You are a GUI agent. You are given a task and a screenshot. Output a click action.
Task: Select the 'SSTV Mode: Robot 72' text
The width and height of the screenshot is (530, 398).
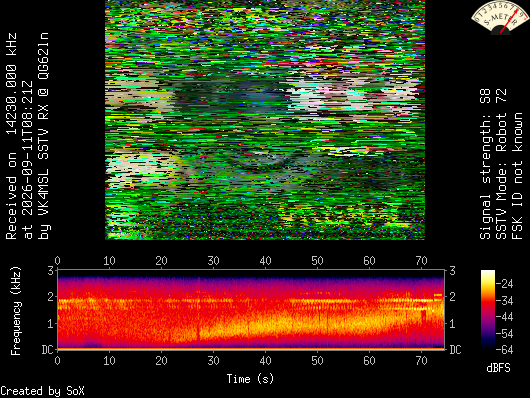point(501,164)
